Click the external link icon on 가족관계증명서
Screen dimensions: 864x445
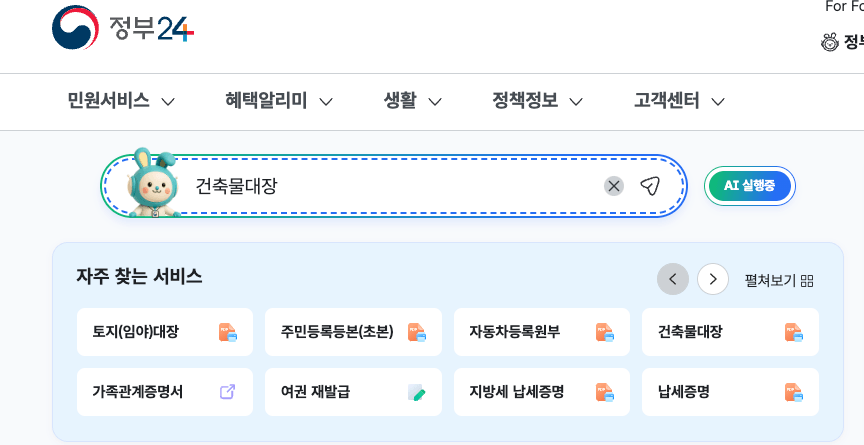point(227,392)
